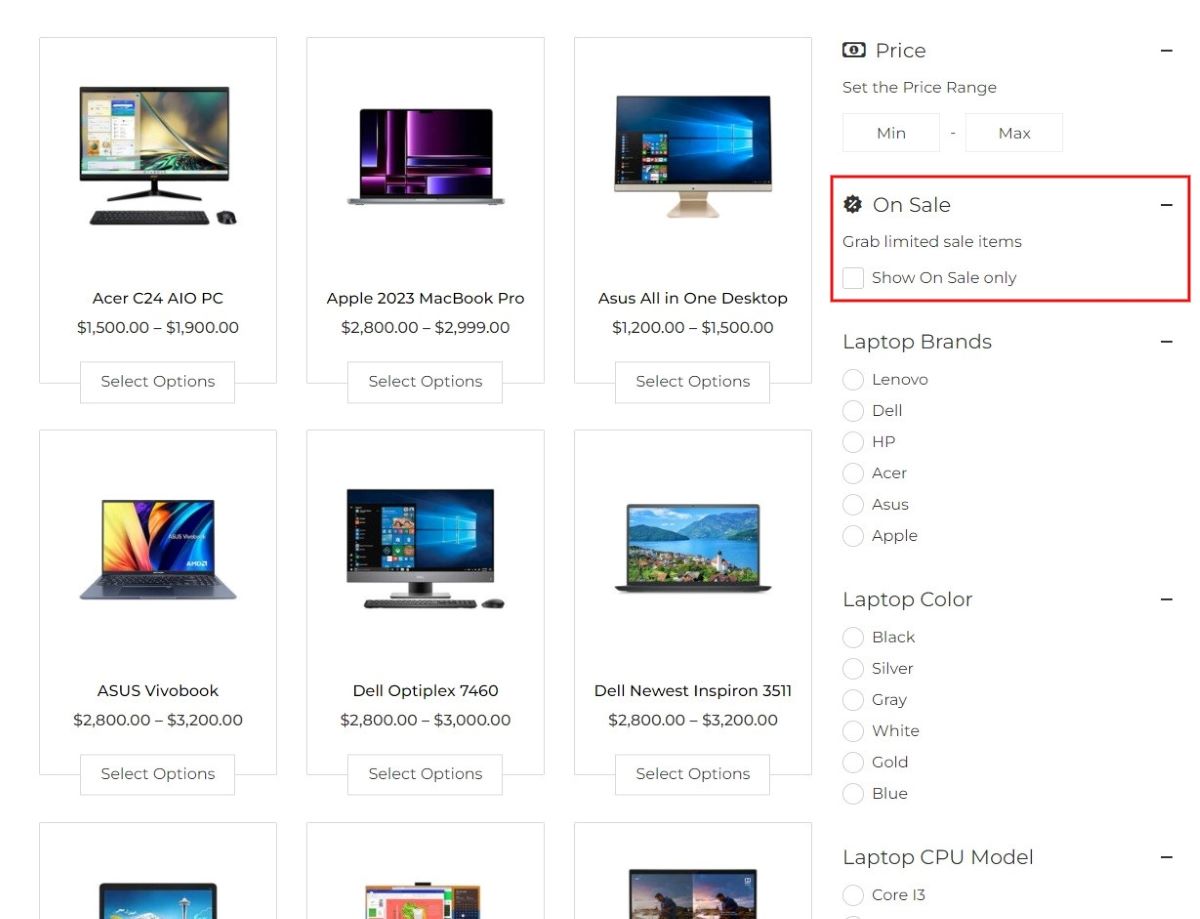Choose HP in Laptop Brands

click(x=853, y=442)
